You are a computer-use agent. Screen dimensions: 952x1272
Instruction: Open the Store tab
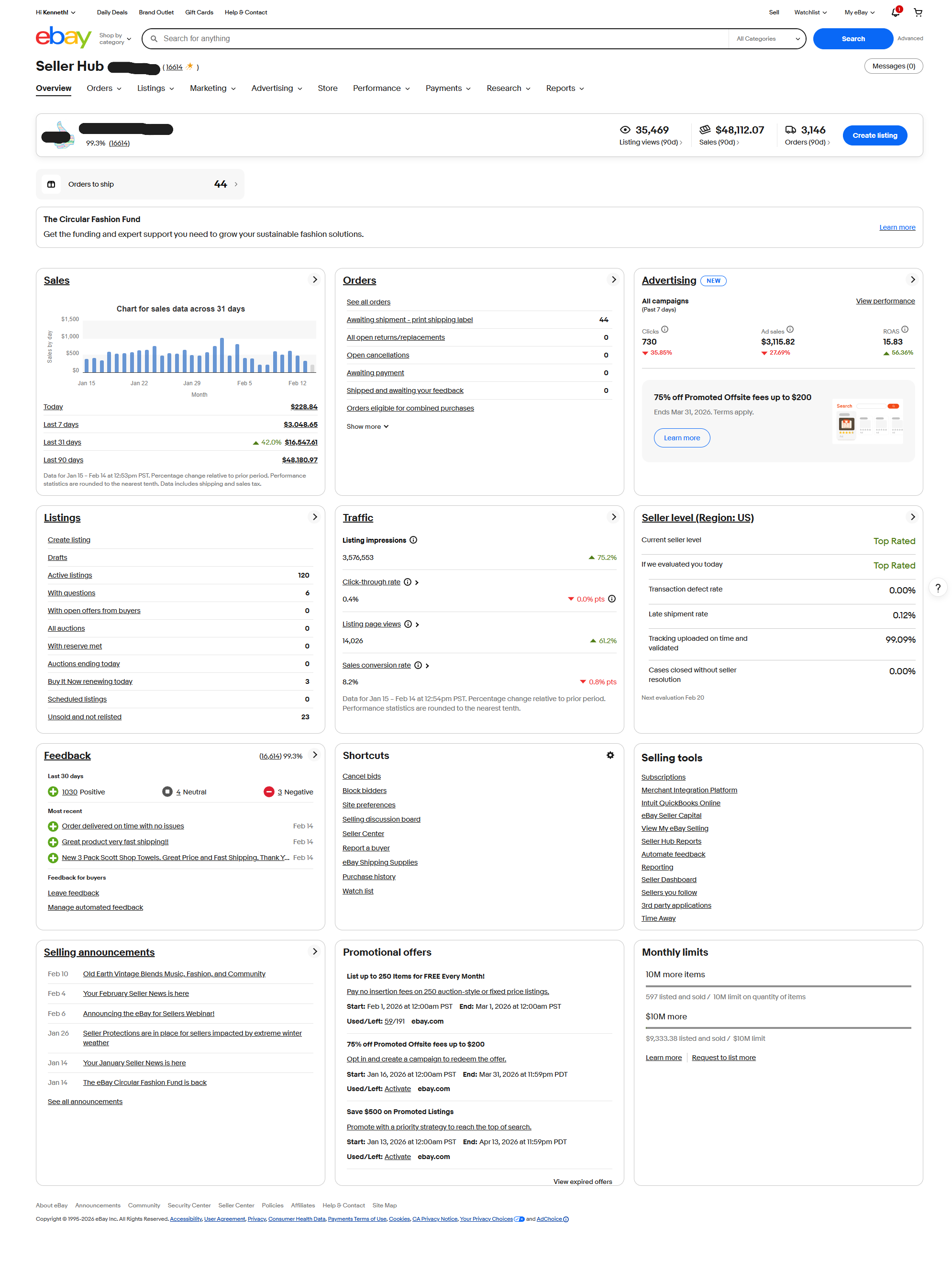327,88
